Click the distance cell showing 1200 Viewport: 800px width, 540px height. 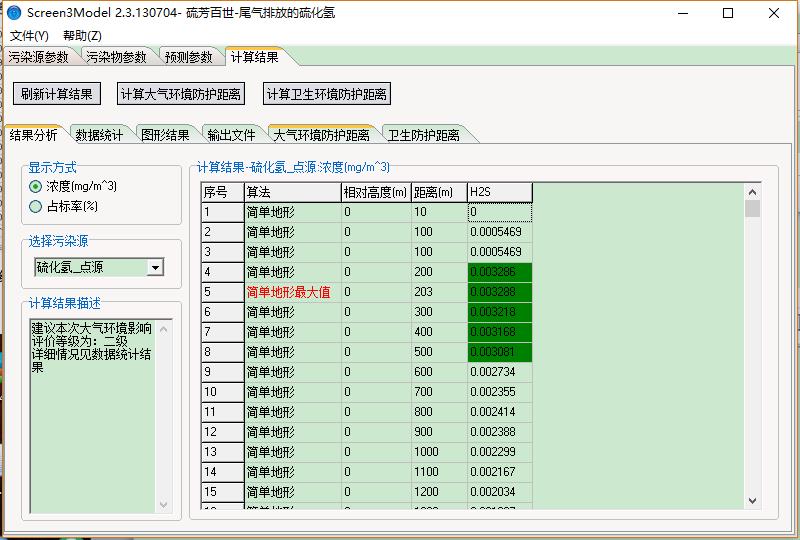pos(439,492)
